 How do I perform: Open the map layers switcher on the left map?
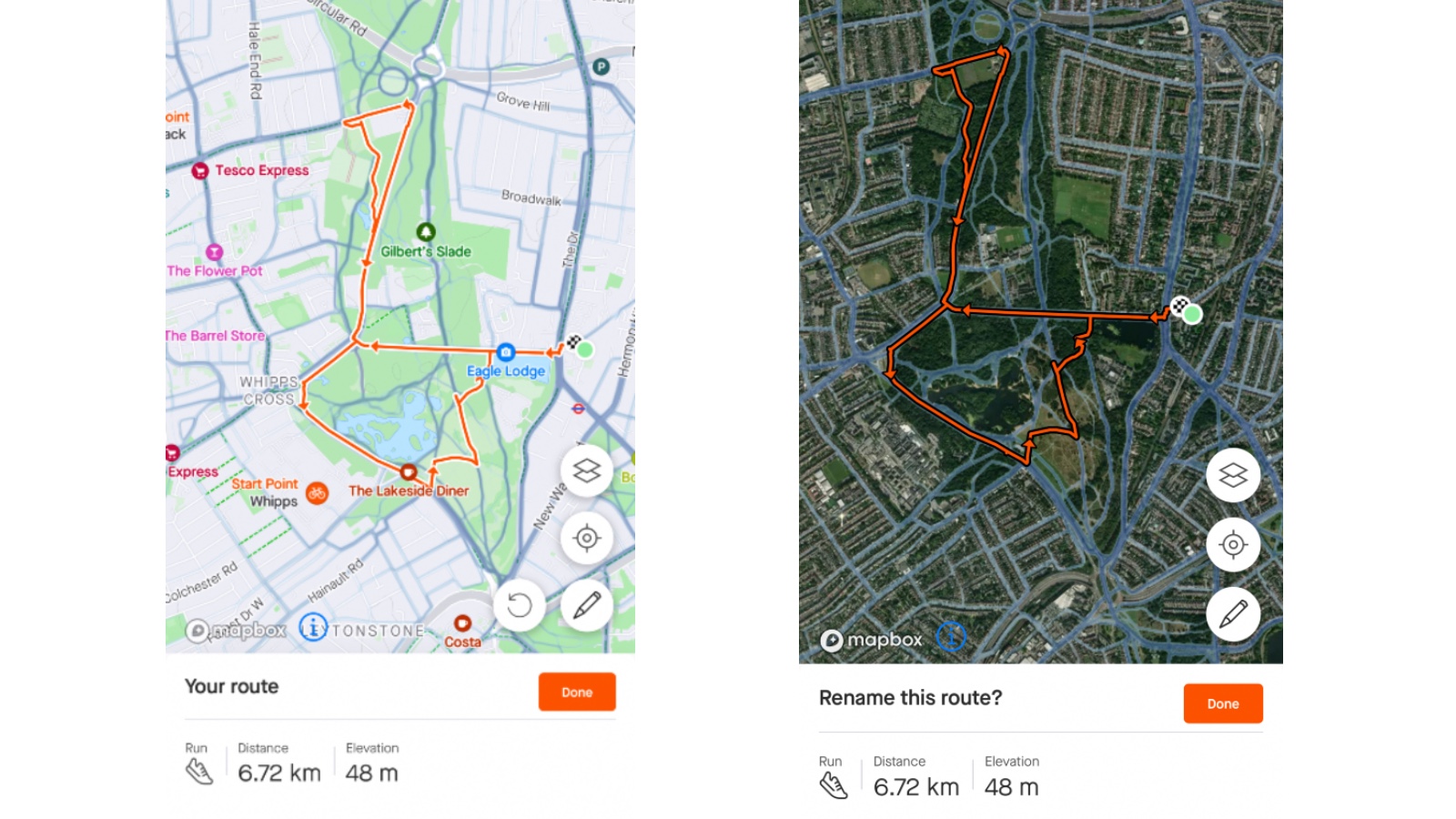pyautogui.click(x=587, y=471)
